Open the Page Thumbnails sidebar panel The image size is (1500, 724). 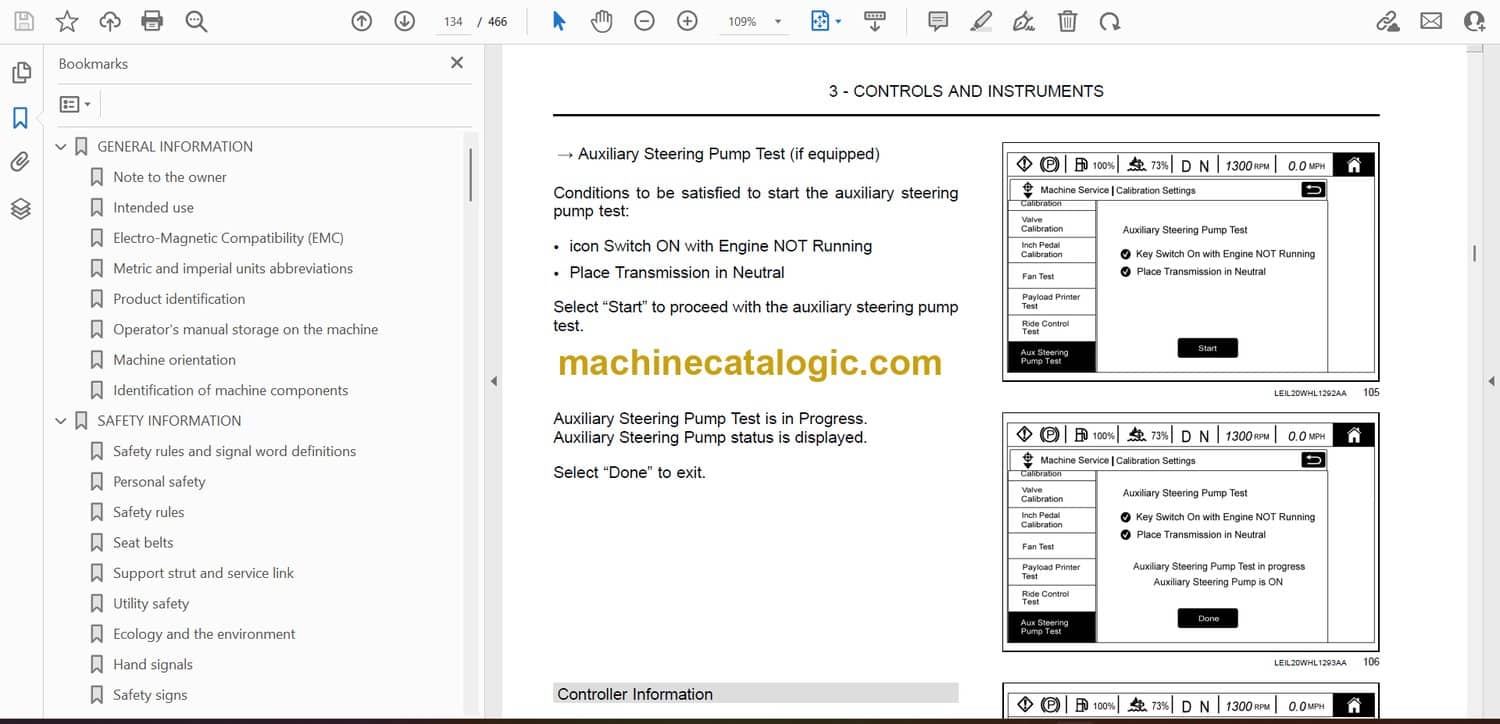21,73
